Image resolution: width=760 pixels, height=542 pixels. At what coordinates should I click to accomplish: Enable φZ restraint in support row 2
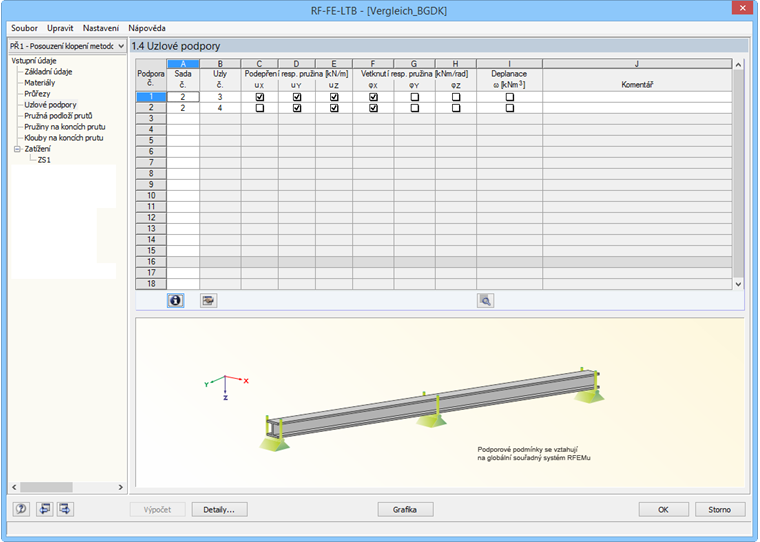pos(456,108)
